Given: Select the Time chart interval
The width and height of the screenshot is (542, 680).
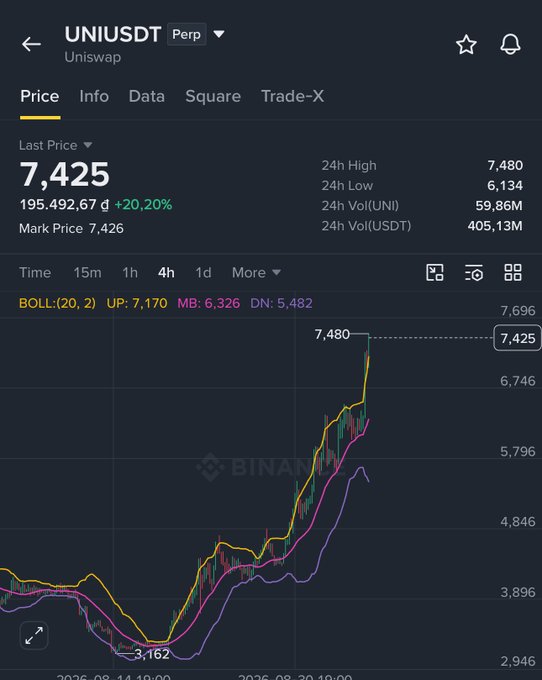Looking at the screenshot, I should (x=35, y=272).
